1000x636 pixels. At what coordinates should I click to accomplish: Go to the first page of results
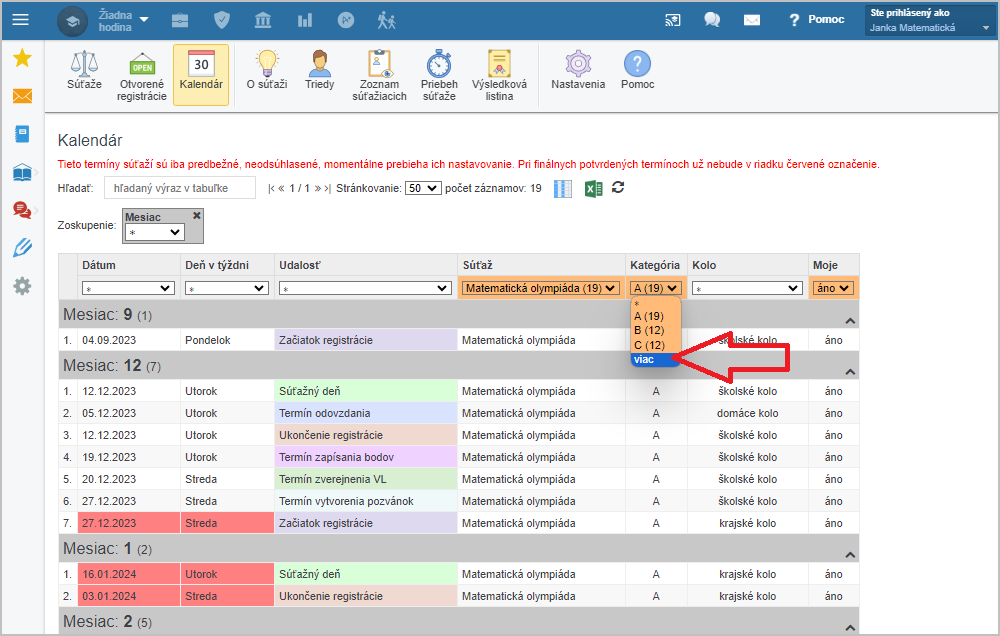pos(271,189)
